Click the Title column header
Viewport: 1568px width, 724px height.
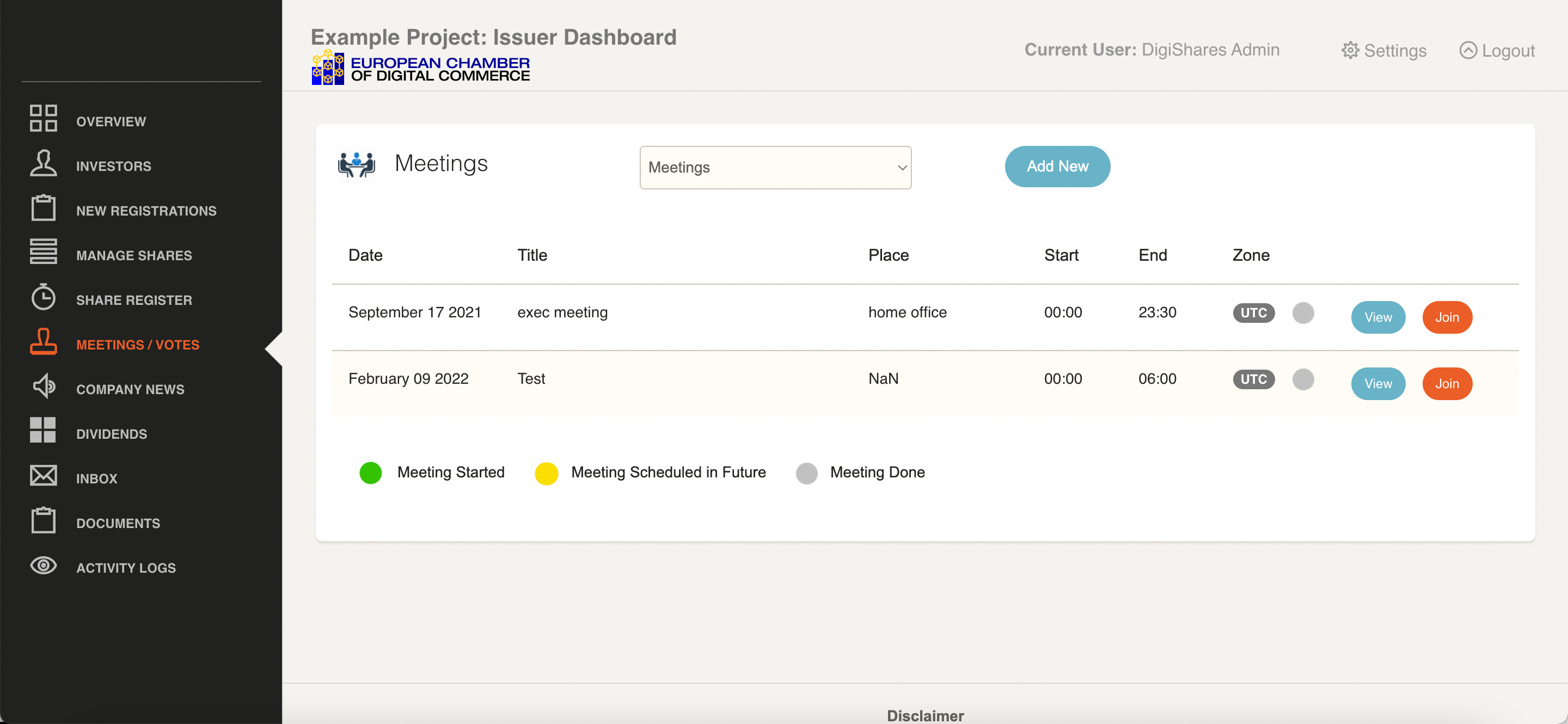(532, 255)
